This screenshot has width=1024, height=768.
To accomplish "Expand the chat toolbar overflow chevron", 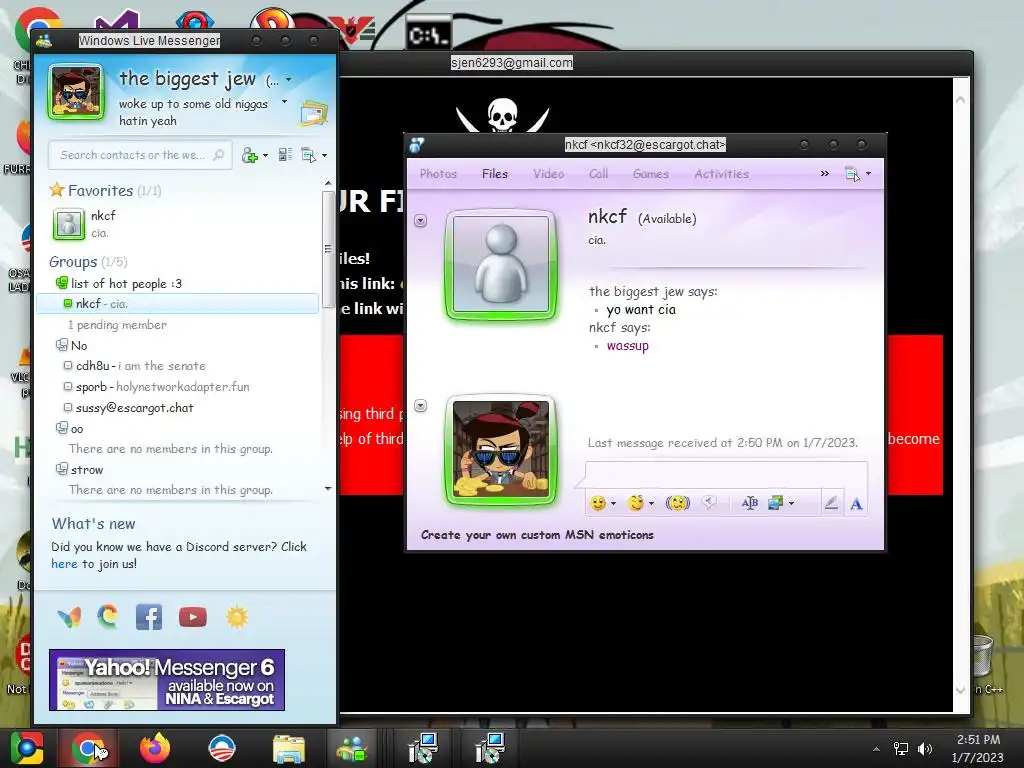I will tap(824, 174).
